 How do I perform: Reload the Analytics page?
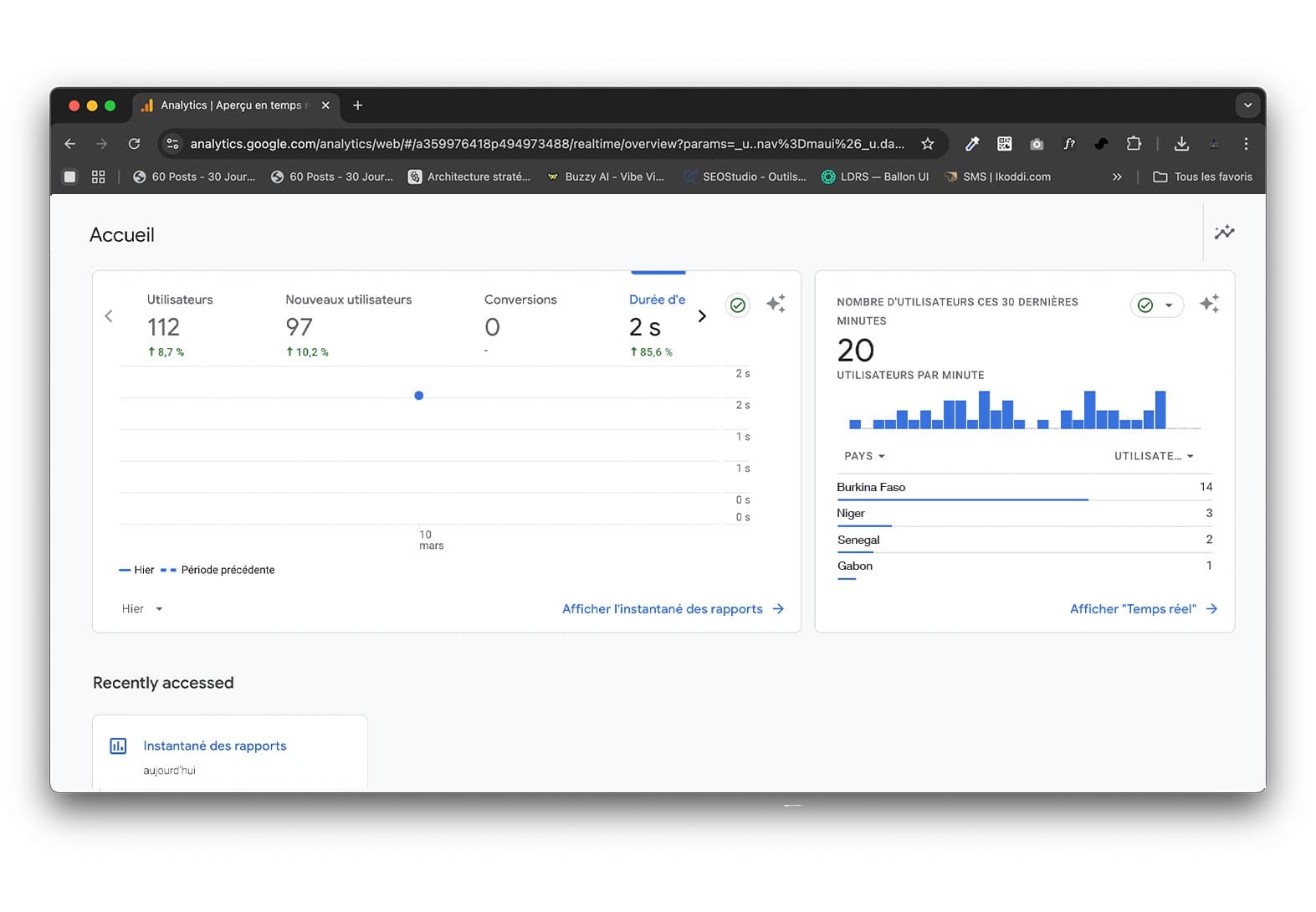(134, 144)
